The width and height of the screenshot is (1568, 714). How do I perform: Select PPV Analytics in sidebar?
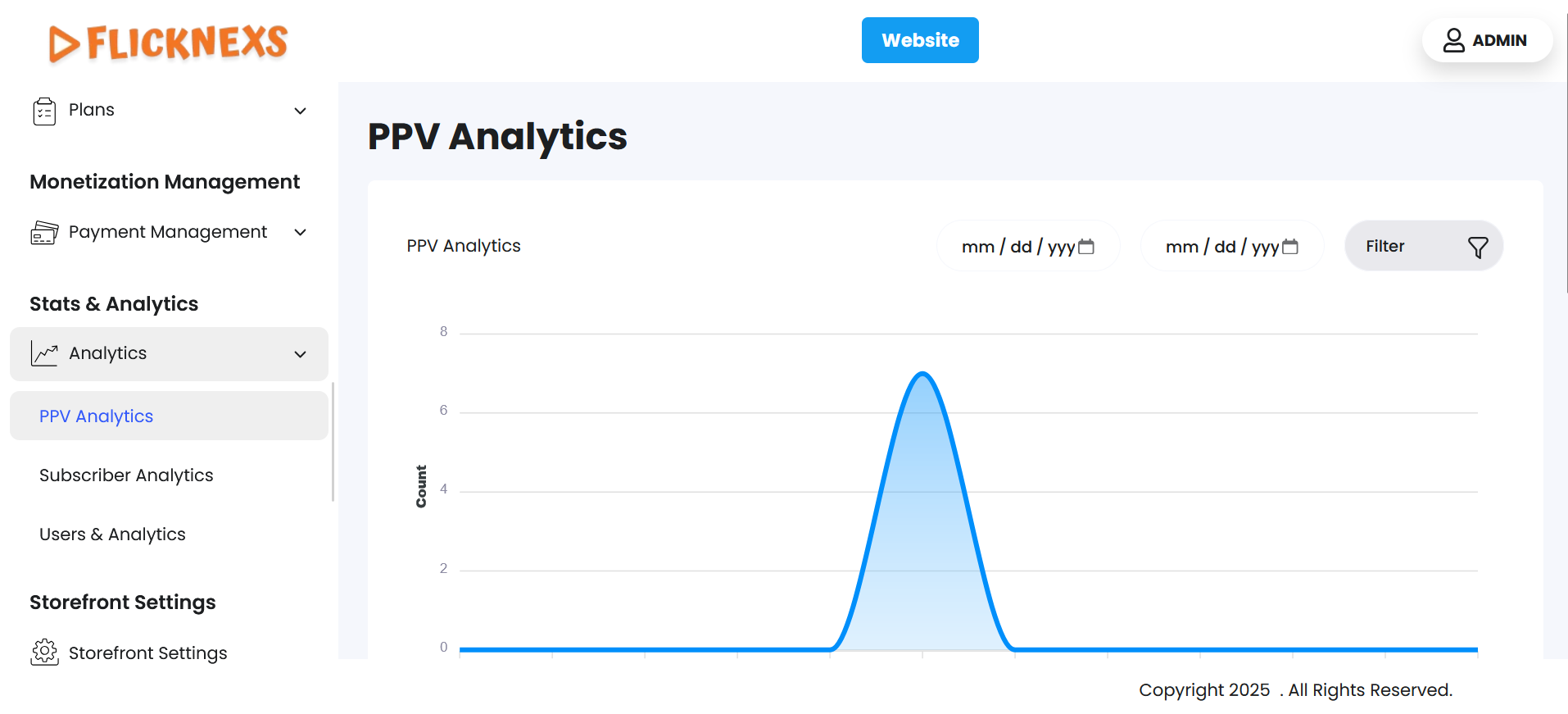(x=97, y=416)
